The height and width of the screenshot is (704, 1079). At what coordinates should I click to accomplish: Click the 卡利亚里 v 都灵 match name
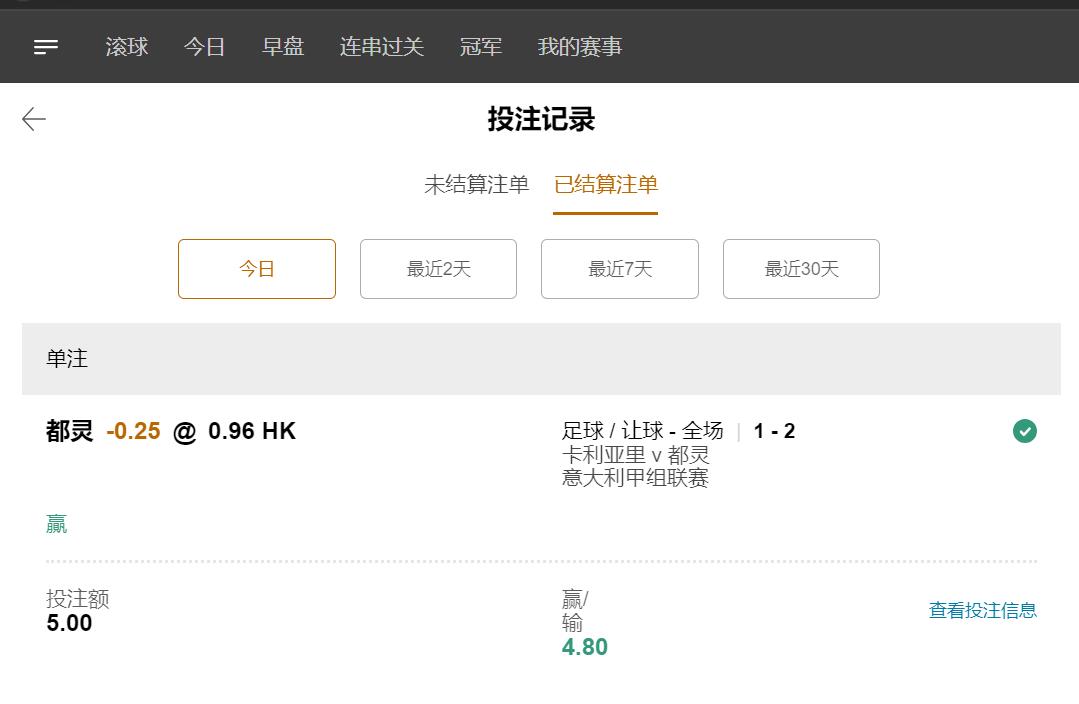tap(635, 455)
